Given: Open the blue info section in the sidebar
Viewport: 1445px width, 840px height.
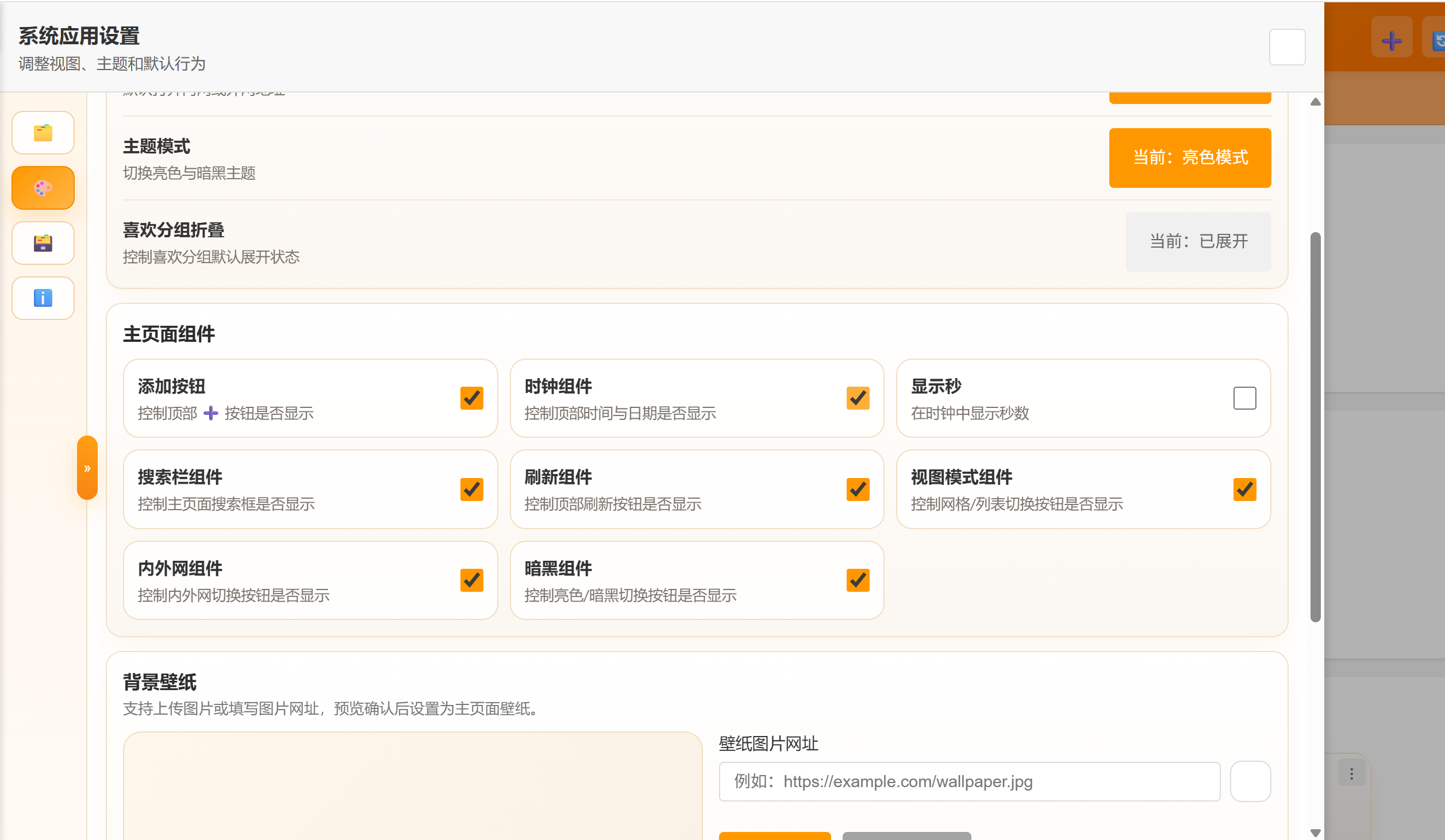Looking at the screenshot, I should [x=43, y=298].
